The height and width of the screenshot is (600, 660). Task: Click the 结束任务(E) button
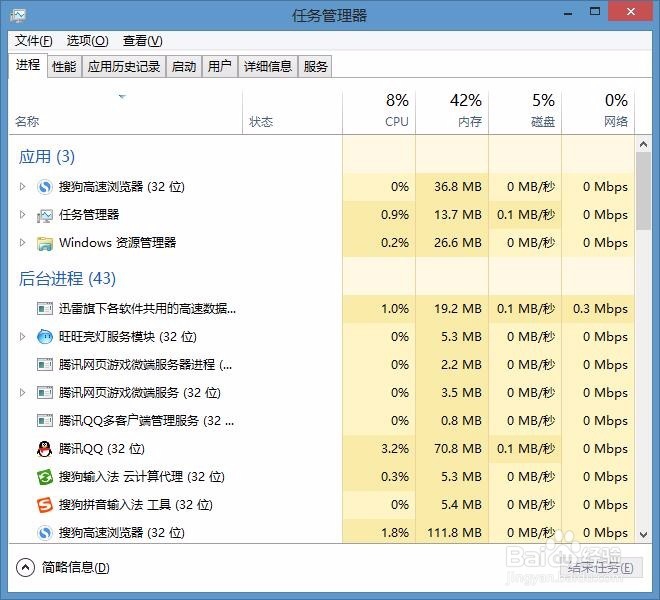point(601,568)
